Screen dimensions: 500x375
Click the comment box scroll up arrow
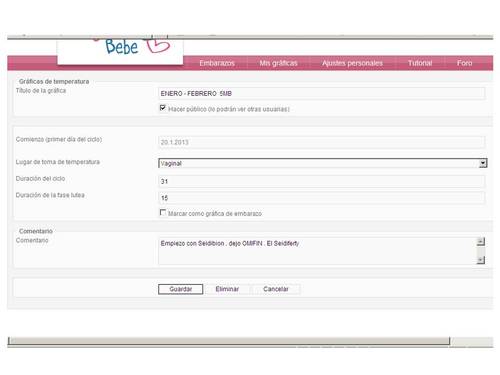(481, 241)
